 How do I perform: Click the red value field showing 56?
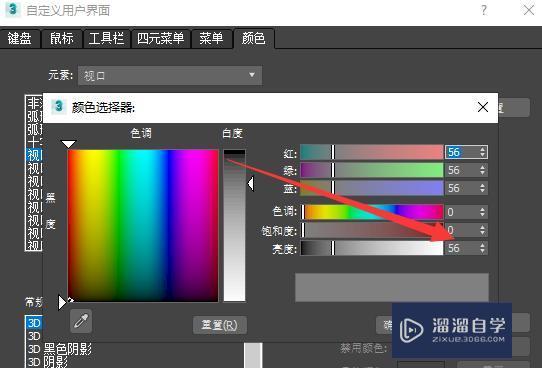pos(461,152)
